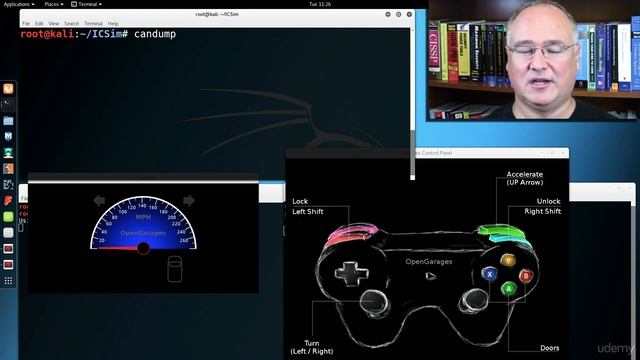Click the Turn (Left / Right) label

tap(312, 347)
